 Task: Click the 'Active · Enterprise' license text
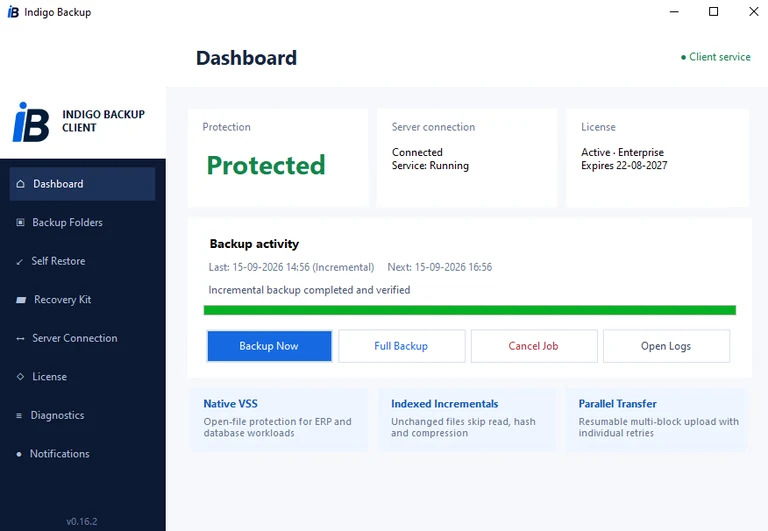(x=622, y=152)
